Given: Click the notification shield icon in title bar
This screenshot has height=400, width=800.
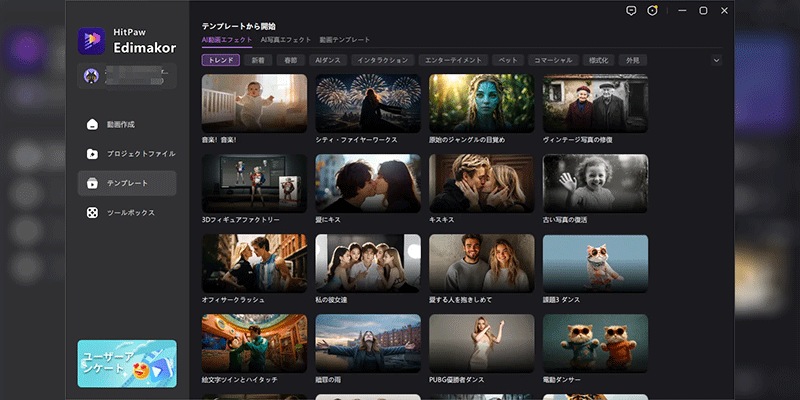Looking at the screenshot, I should (x=652, y=11).
